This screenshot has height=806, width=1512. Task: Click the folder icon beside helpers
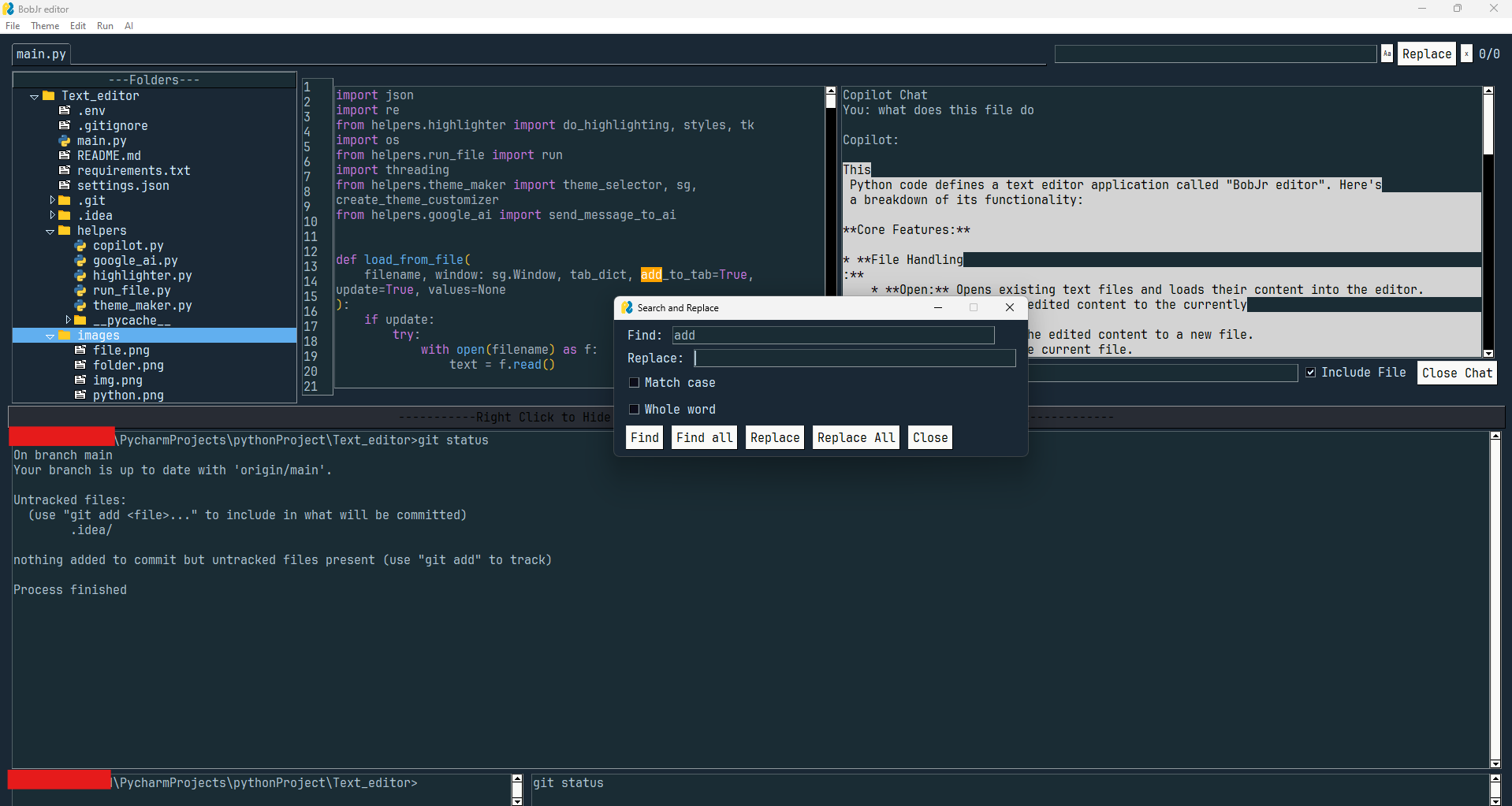coord(66,230)
